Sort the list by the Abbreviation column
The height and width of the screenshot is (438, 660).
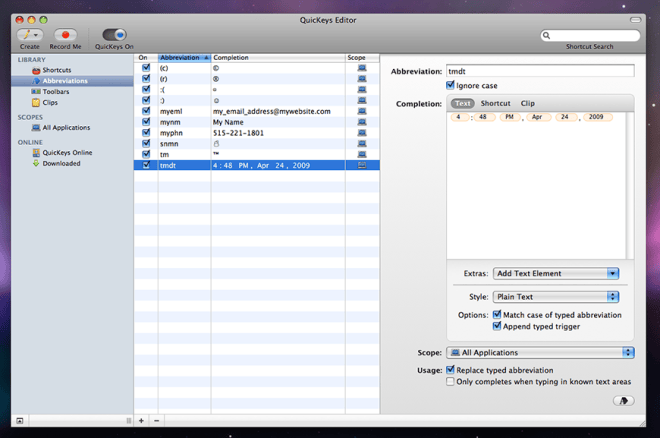coord(184,57)
